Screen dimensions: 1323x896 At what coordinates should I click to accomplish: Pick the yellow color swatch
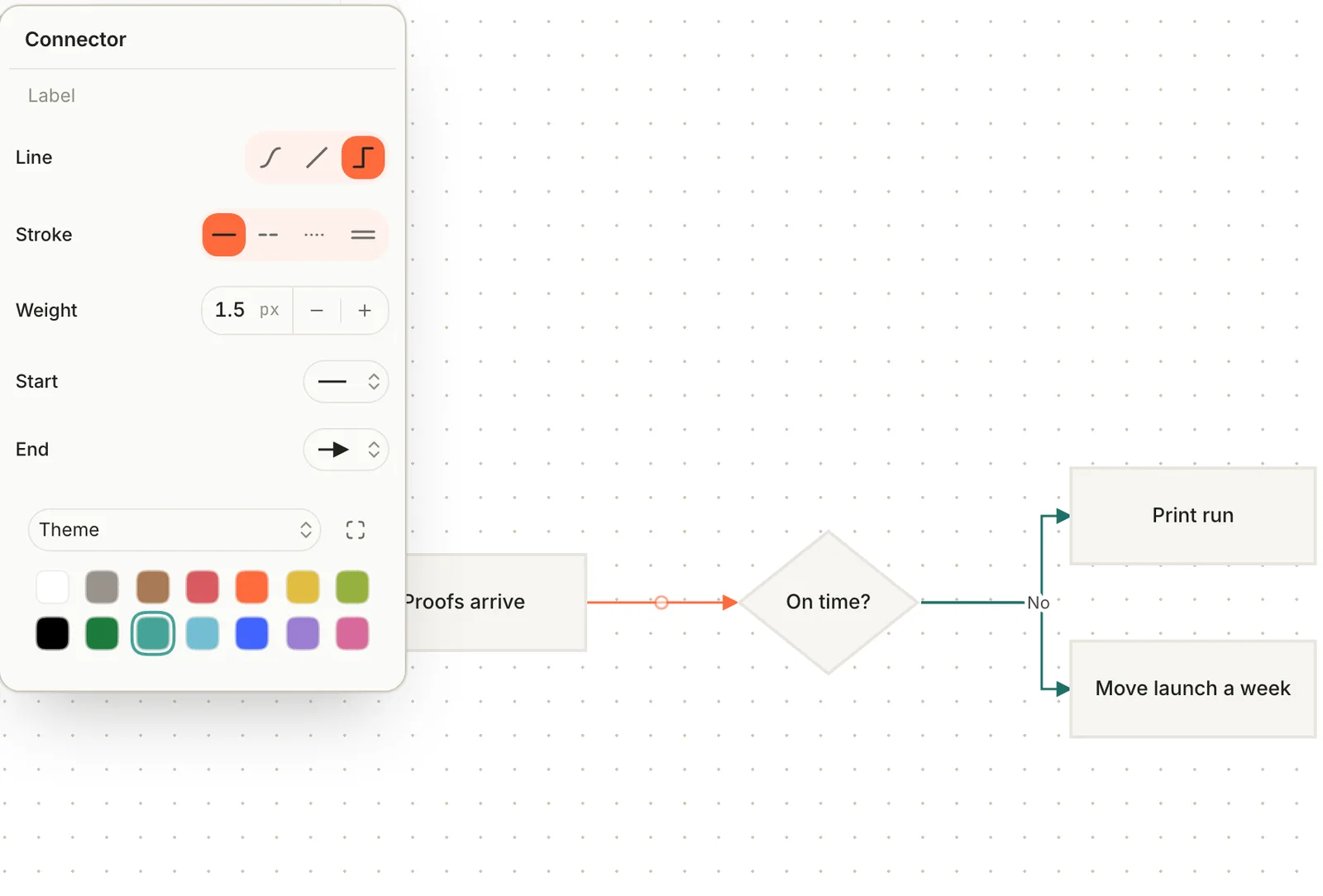[303, 588]
